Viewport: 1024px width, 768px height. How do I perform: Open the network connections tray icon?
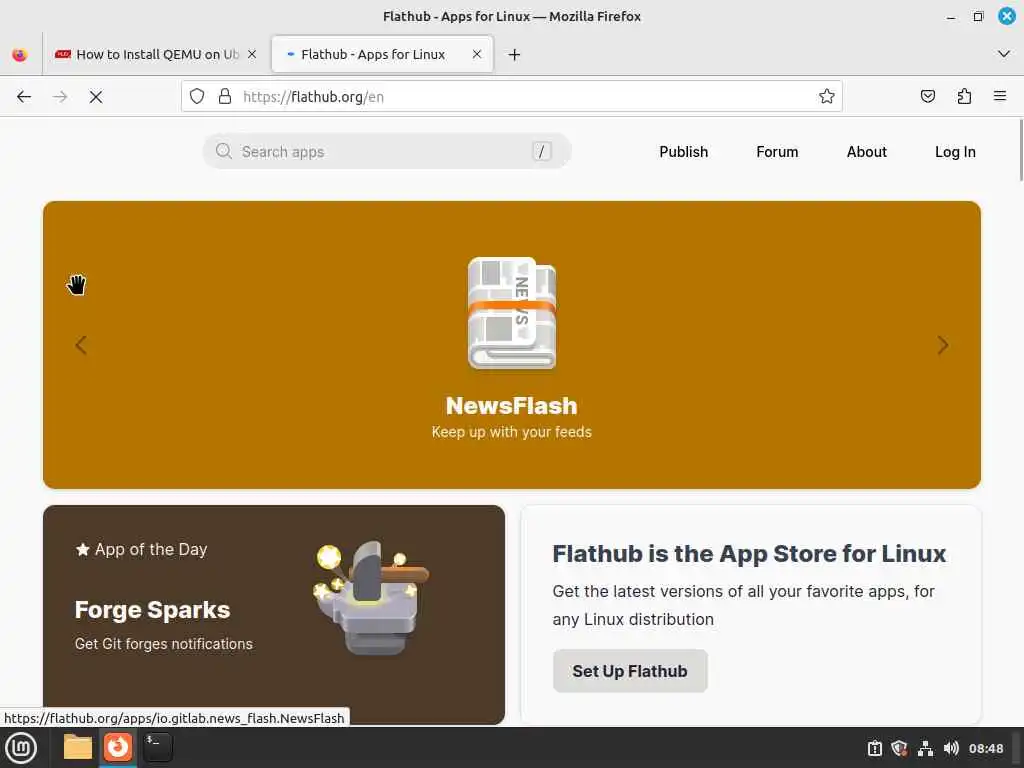point(925,748)
